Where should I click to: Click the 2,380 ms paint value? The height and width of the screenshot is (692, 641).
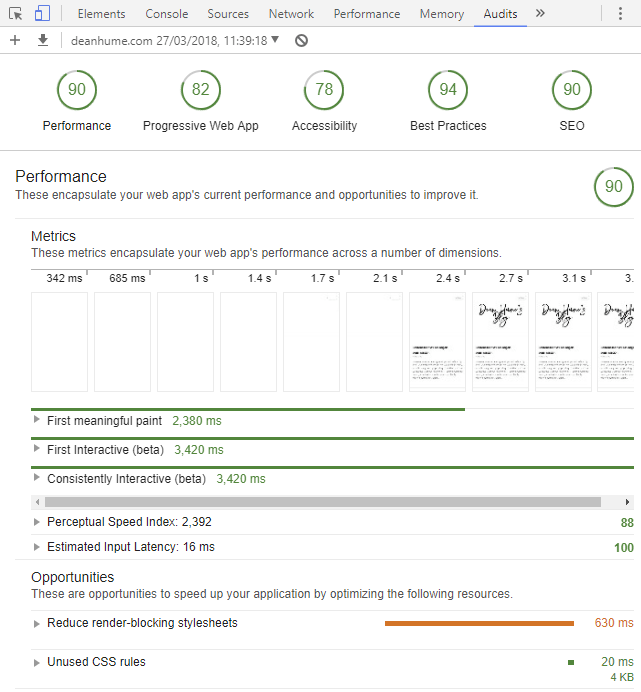coord(197,421)
